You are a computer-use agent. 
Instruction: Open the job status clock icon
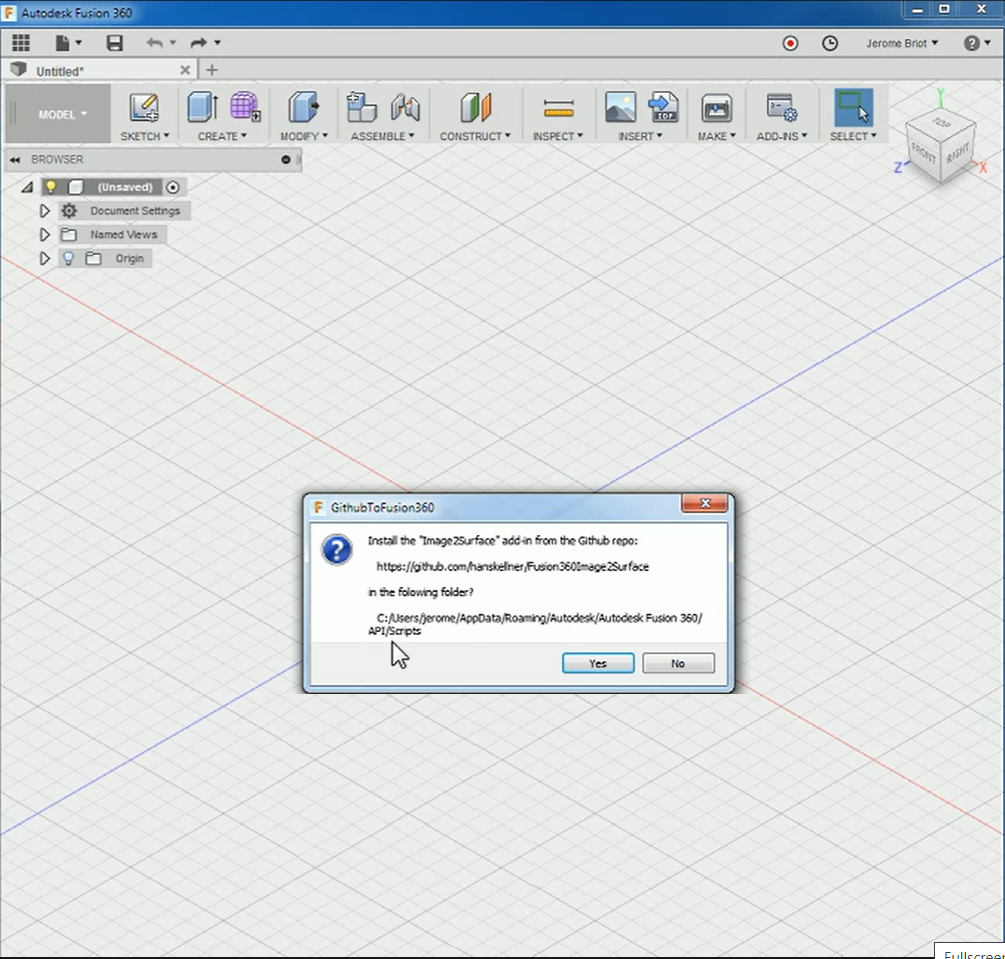(x=830, y=43)
